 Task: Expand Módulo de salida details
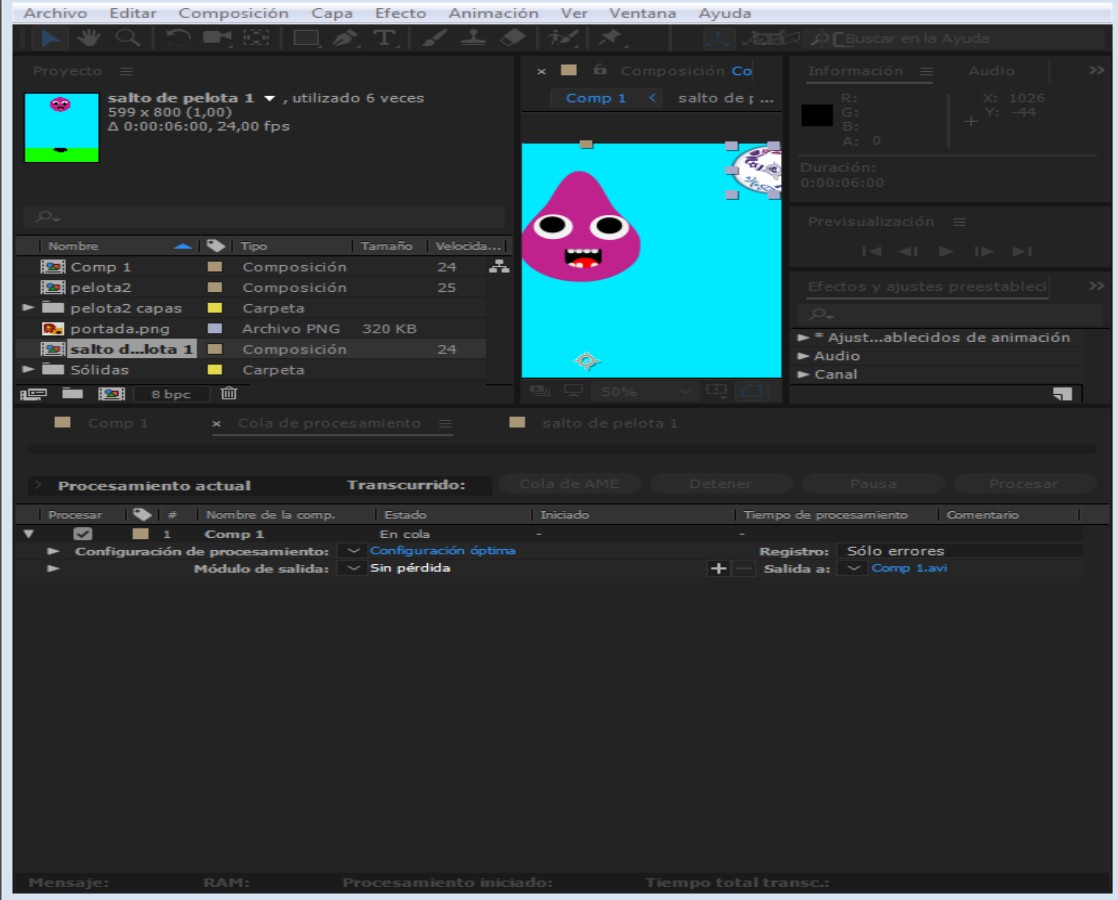click(x=53, y=568)
